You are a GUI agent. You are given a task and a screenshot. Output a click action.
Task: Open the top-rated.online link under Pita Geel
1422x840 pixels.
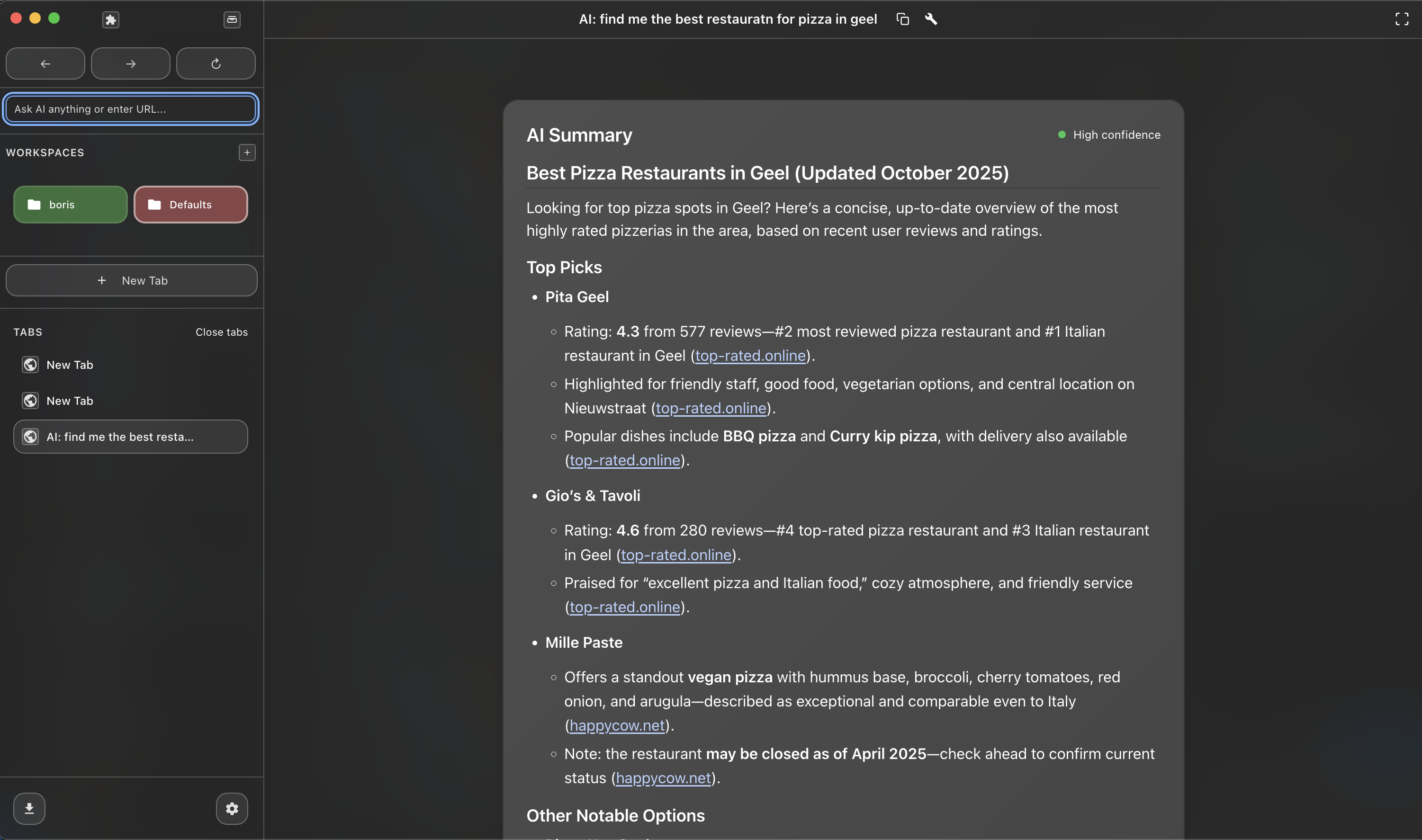click(750, 356)
